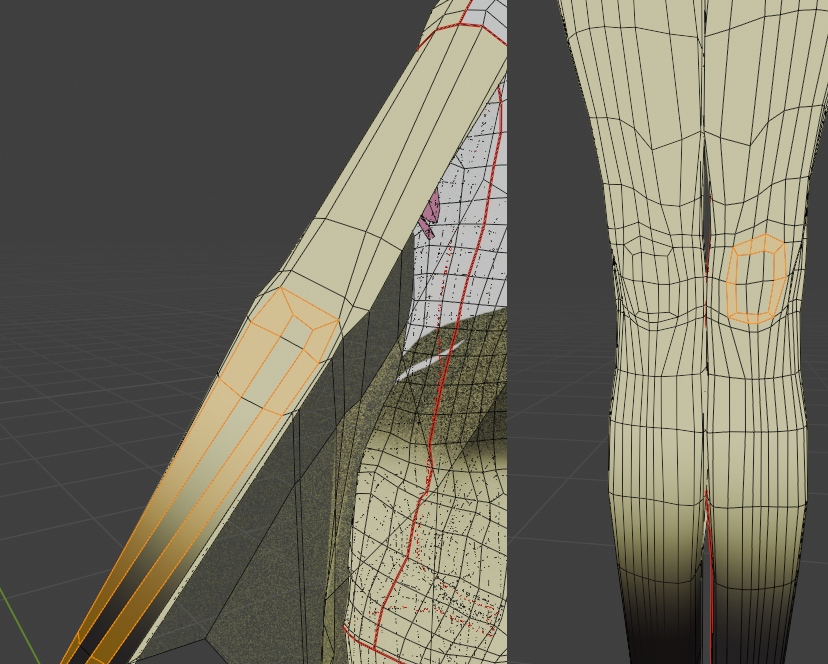Viewport: 828px width, 664px height.
Task: Click the pink object beside the leg mesh
Action: click(x=430, y=213)
